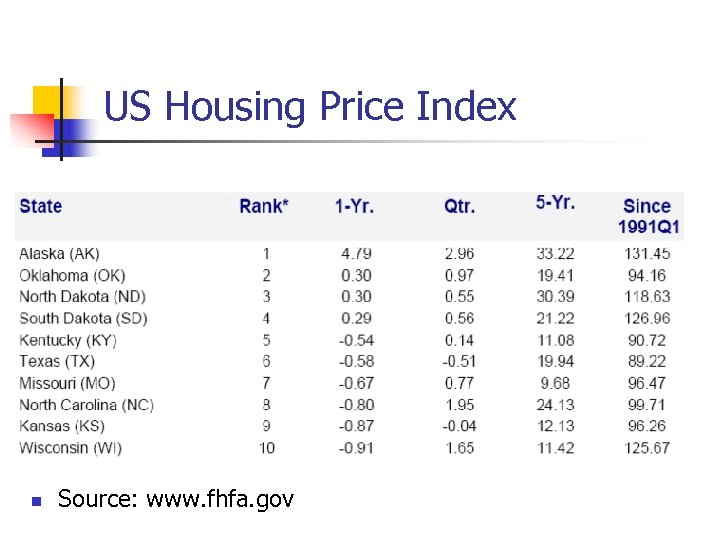Select the 5-Yr. column header

555,202
